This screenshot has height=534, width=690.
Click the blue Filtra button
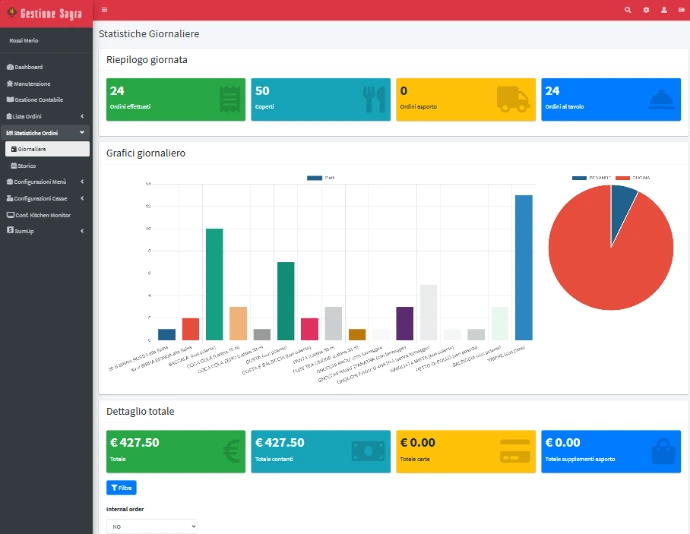coord(121,487)
